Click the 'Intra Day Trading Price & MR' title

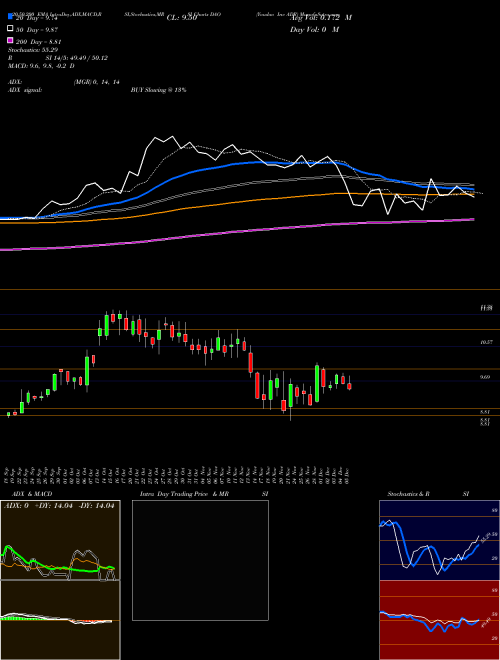[184, 494]
